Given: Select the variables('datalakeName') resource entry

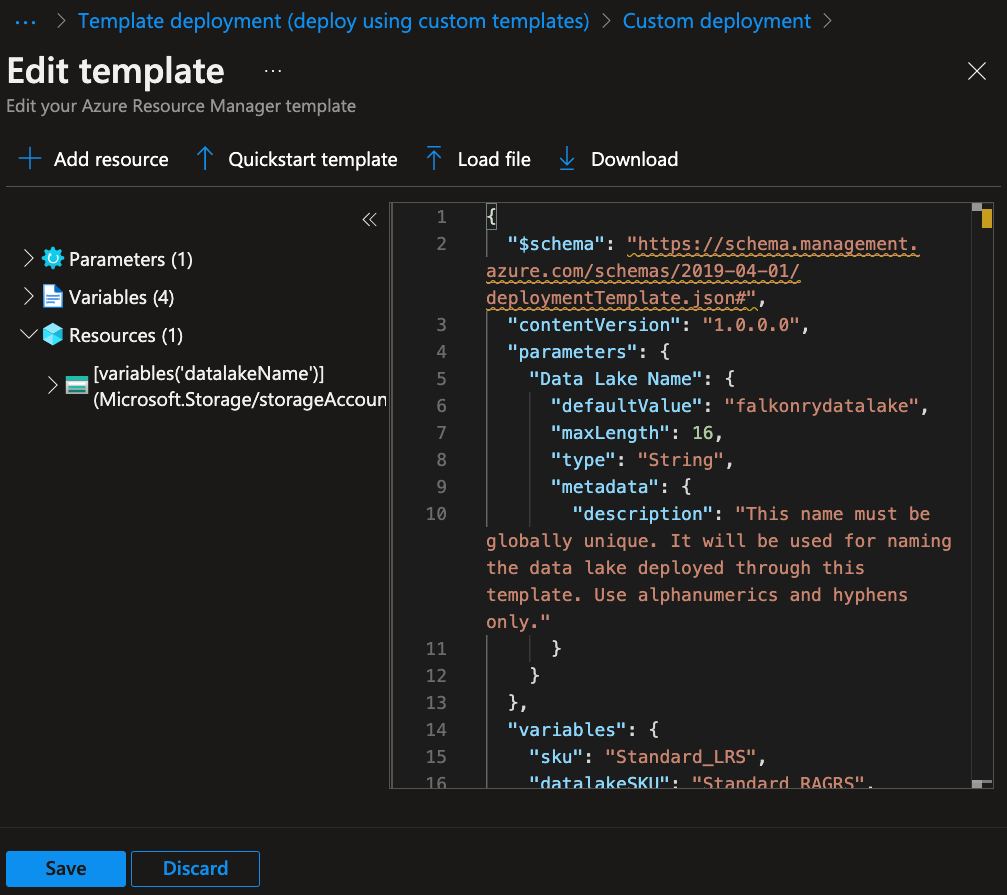Looking at the screenshot, I should coord(240,387).
